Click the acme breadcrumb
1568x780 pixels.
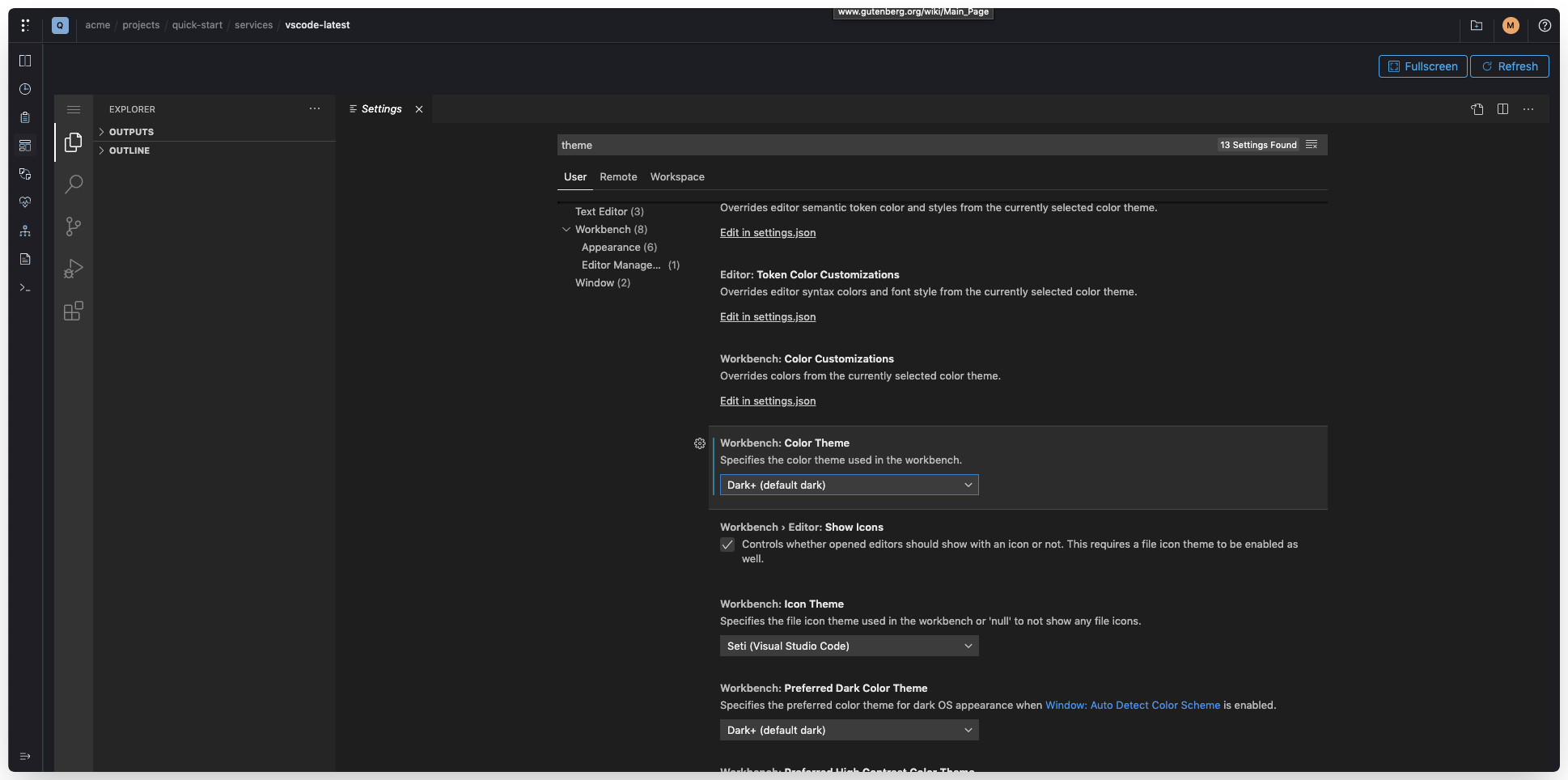click(x=98, y=25)
